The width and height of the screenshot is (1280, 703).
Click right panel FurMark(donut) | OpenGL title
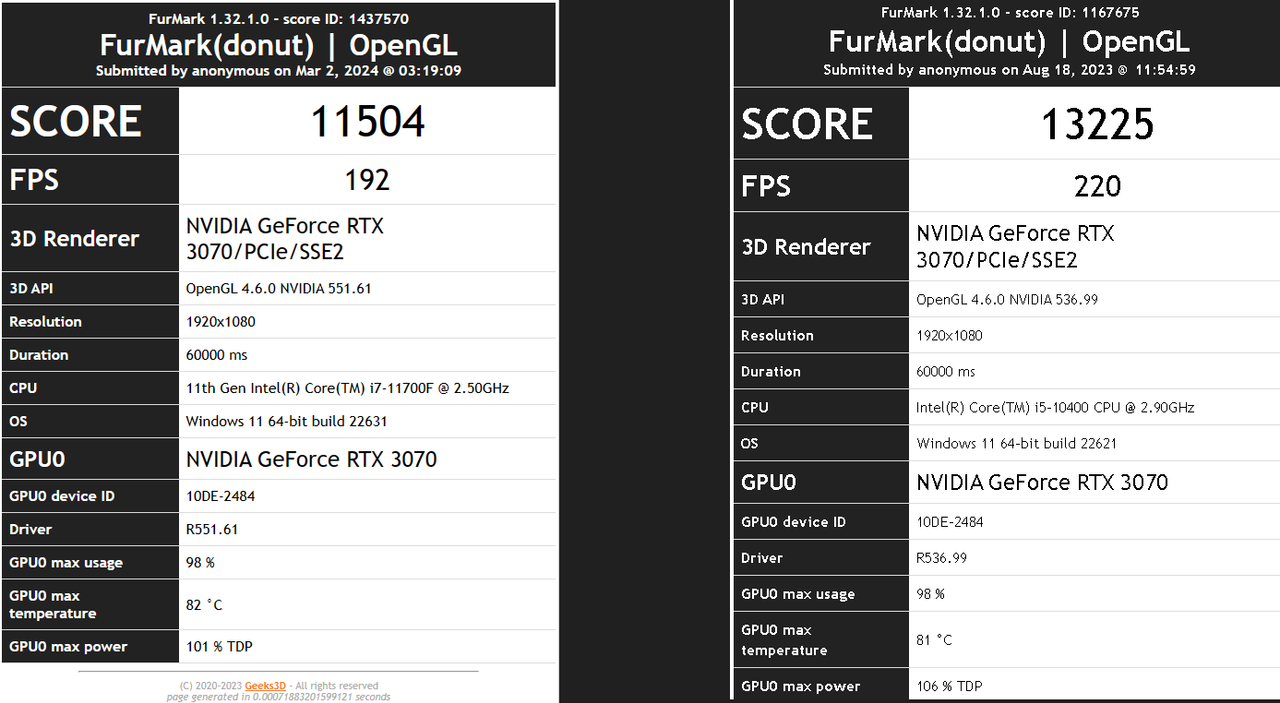[1010, 42]
